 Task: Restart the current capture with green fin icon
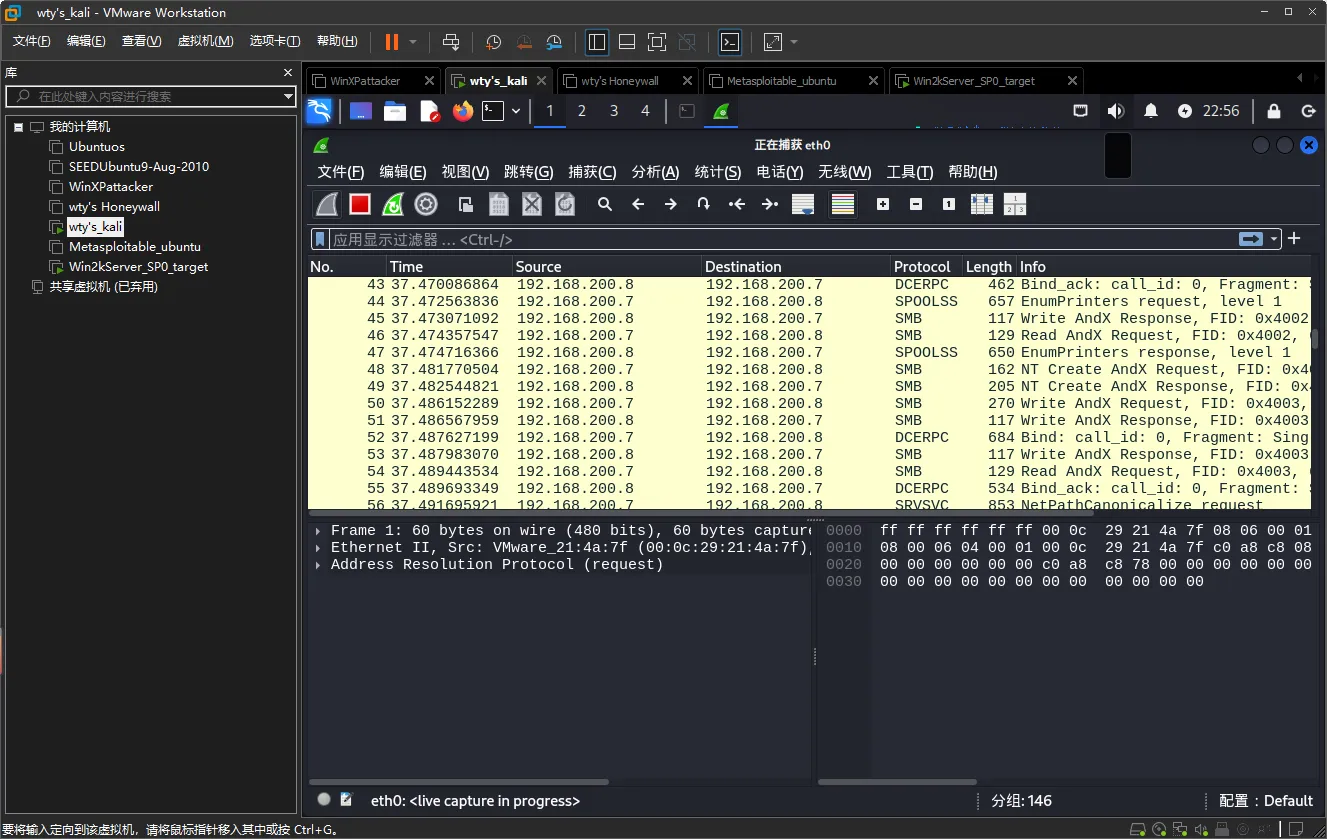[x=393, y=204]
